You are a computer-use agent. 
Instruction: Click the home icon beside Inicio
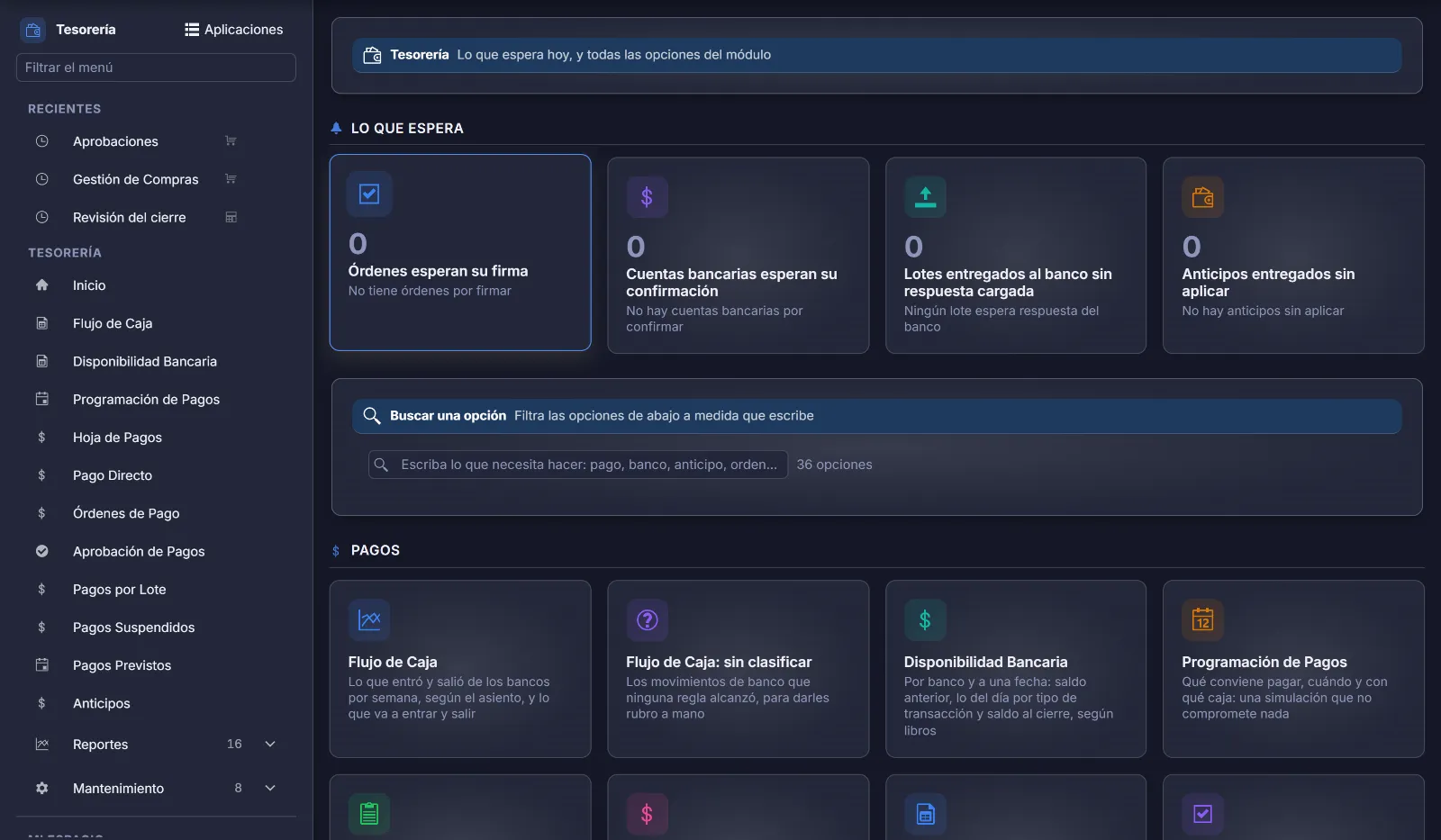[41, 285]
